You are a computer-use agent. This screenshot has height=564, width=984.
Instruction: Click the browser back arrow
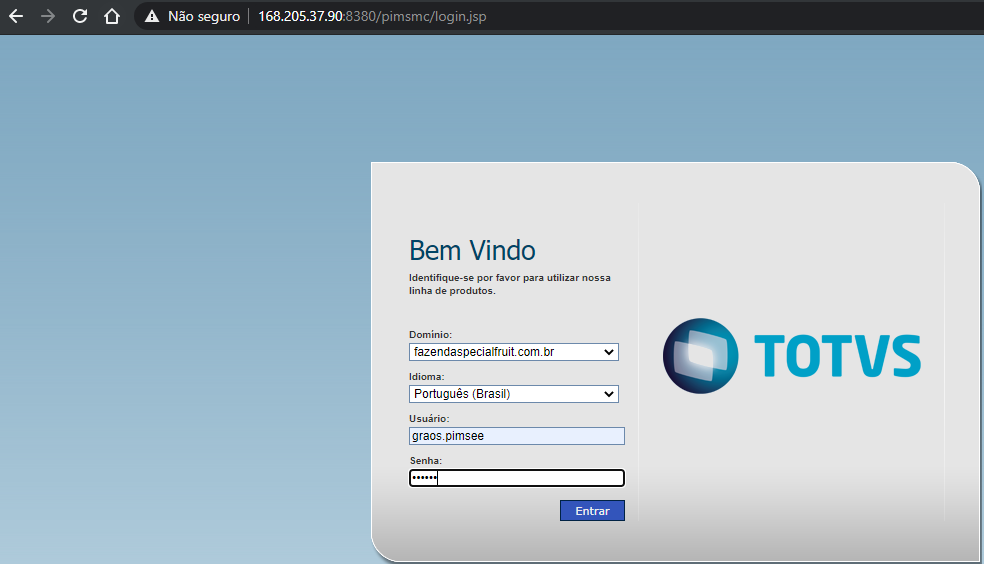16,17
